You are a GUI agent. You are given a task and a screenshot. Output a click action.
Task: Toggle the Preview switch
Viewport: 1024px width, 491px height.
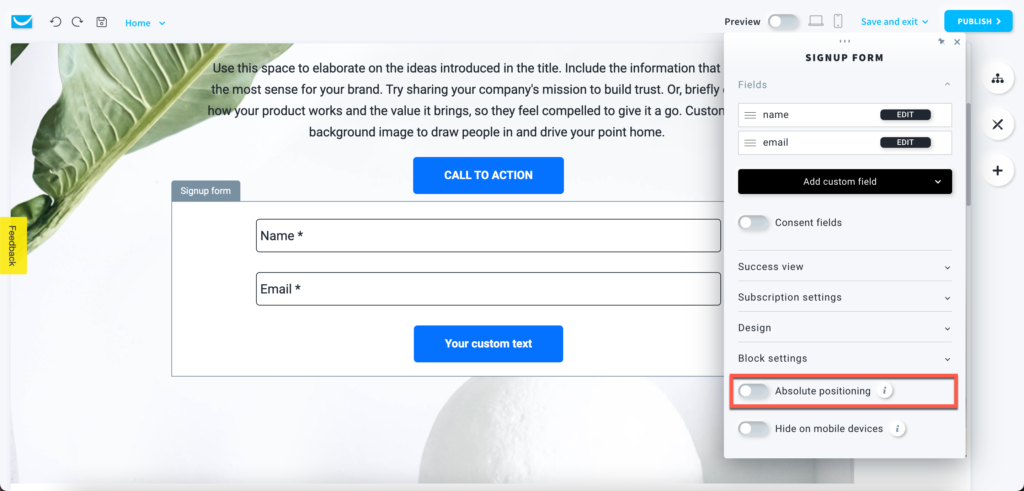(783, 22)
